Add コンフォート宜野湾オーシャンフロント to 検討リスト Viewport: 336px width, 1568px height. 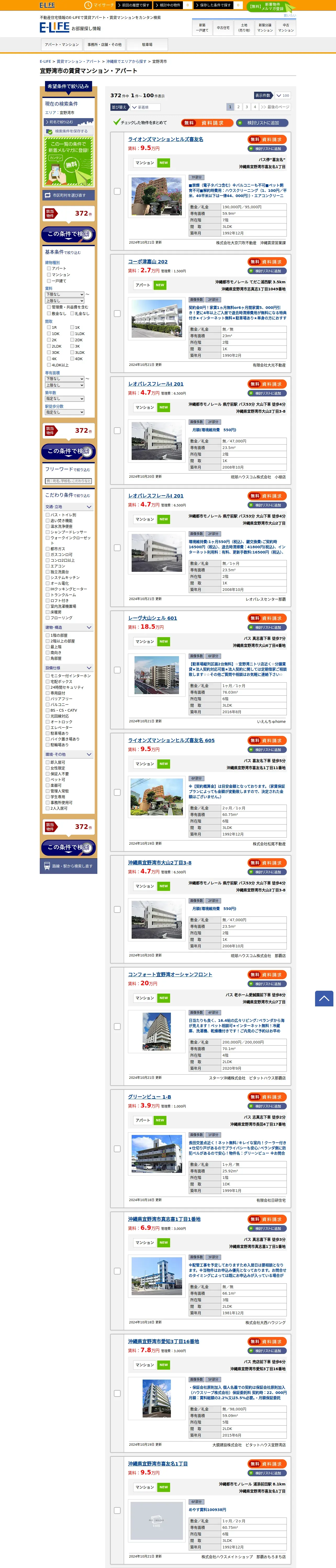click(267, 984)
